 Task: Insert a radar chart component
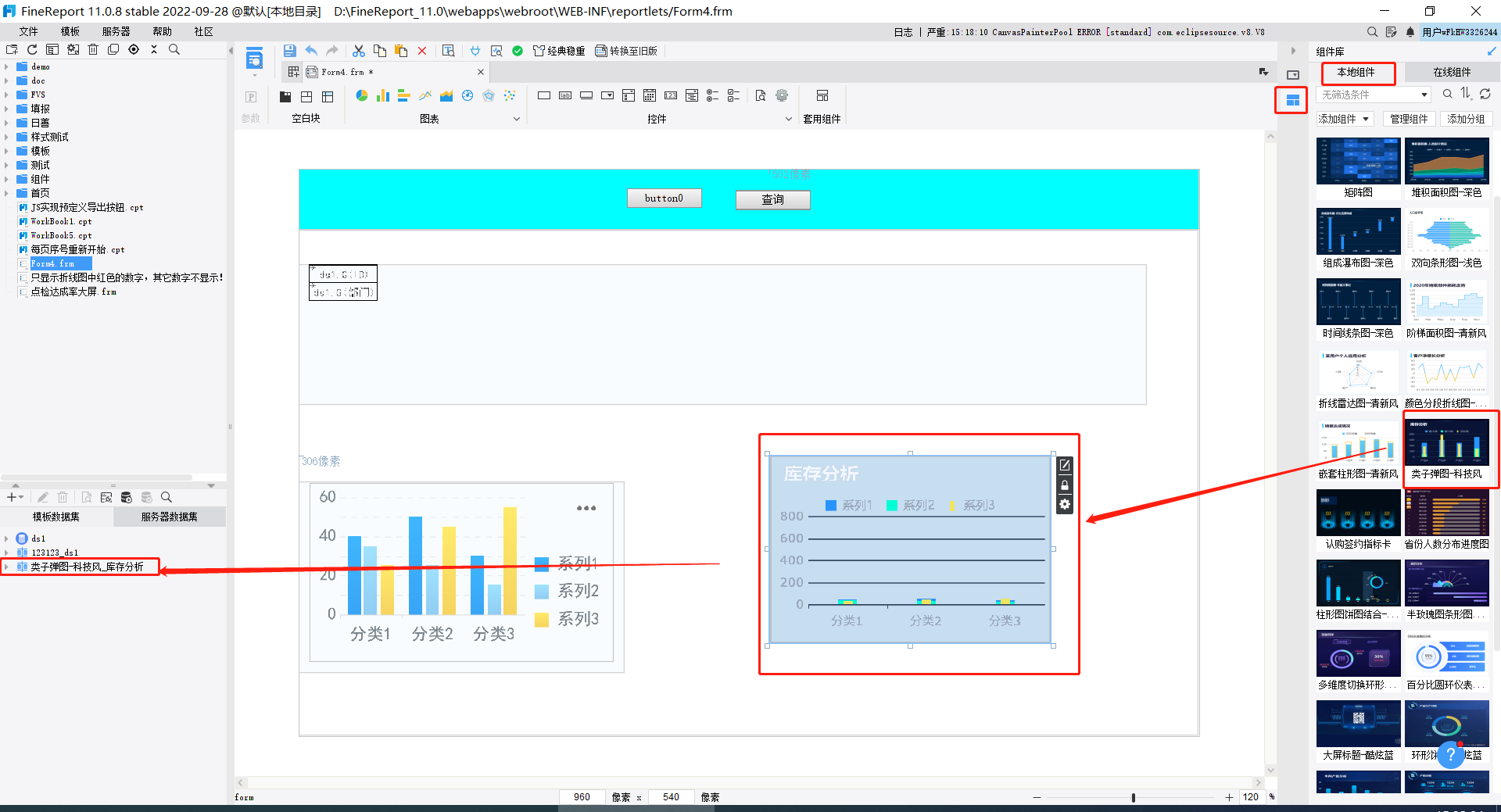pyautogui.click(x=489, y=95)
